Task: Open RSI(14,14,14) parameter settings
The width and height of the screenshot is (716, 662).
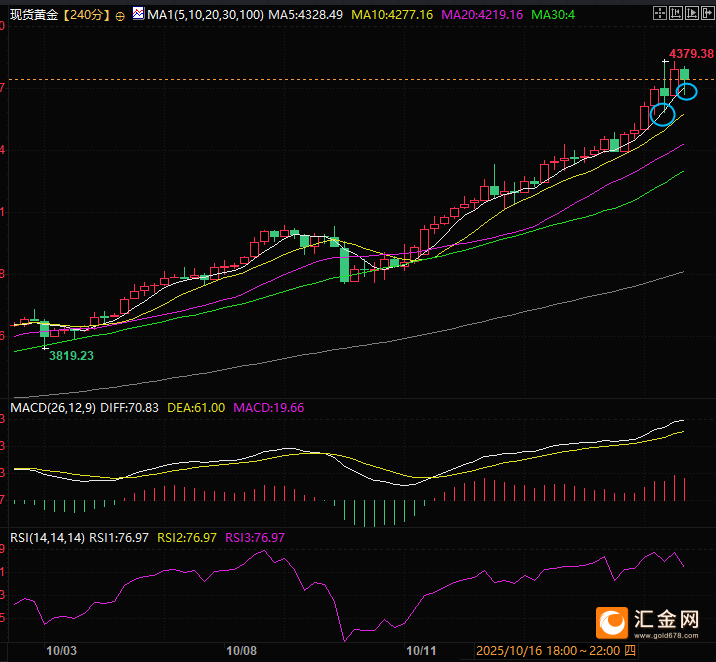Action: tap(47, 537)
